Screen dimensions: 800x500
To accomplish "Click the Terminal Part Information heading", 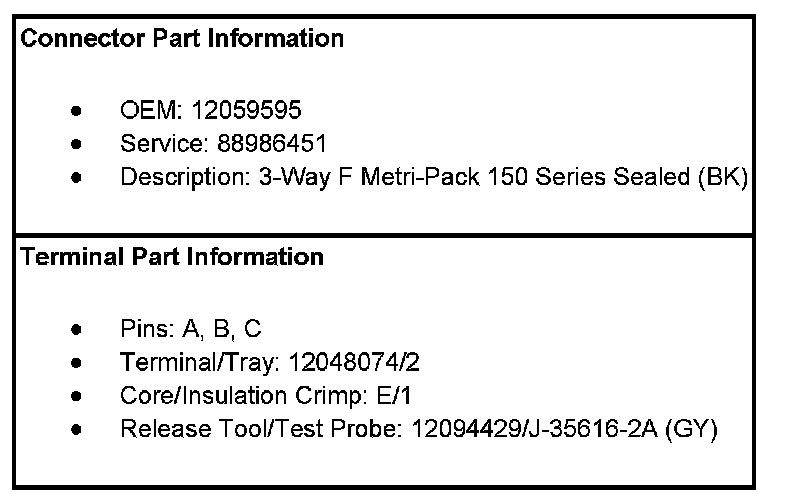I will 172,257.
